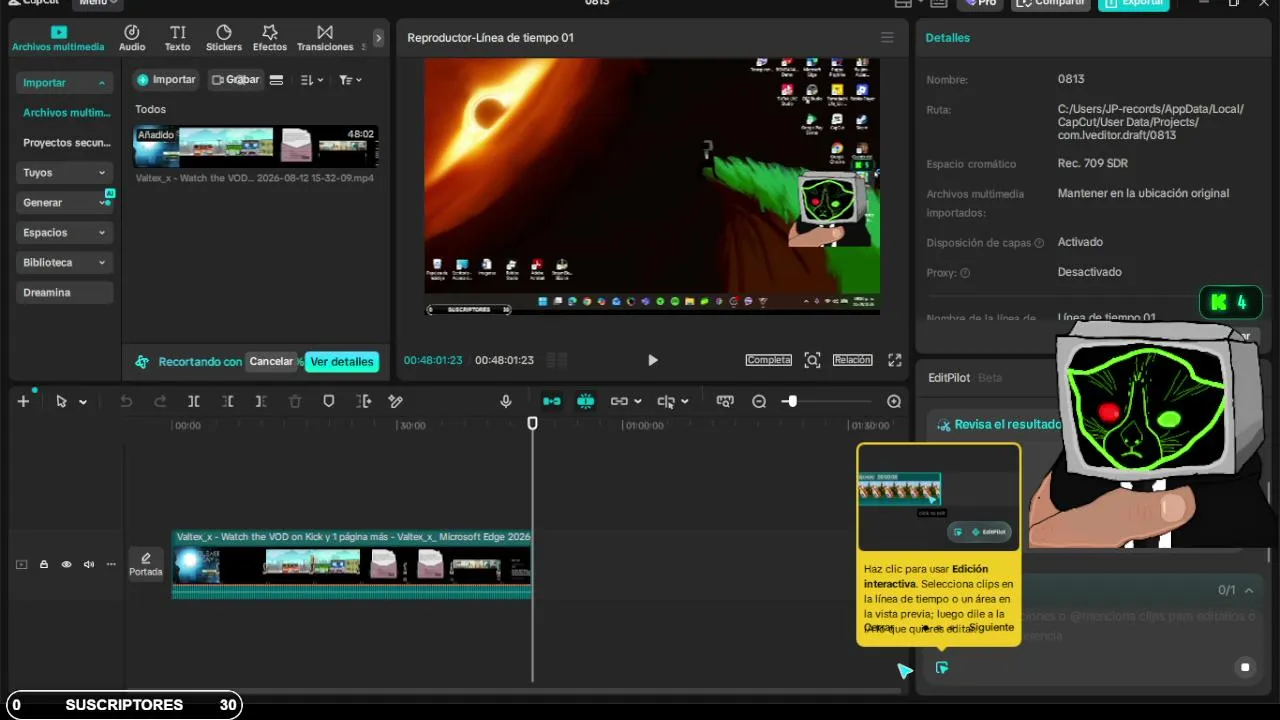This screenshot has height=720, width=1280.
Task: Choose the selection pointer tool
Action: tap(62, 401)
